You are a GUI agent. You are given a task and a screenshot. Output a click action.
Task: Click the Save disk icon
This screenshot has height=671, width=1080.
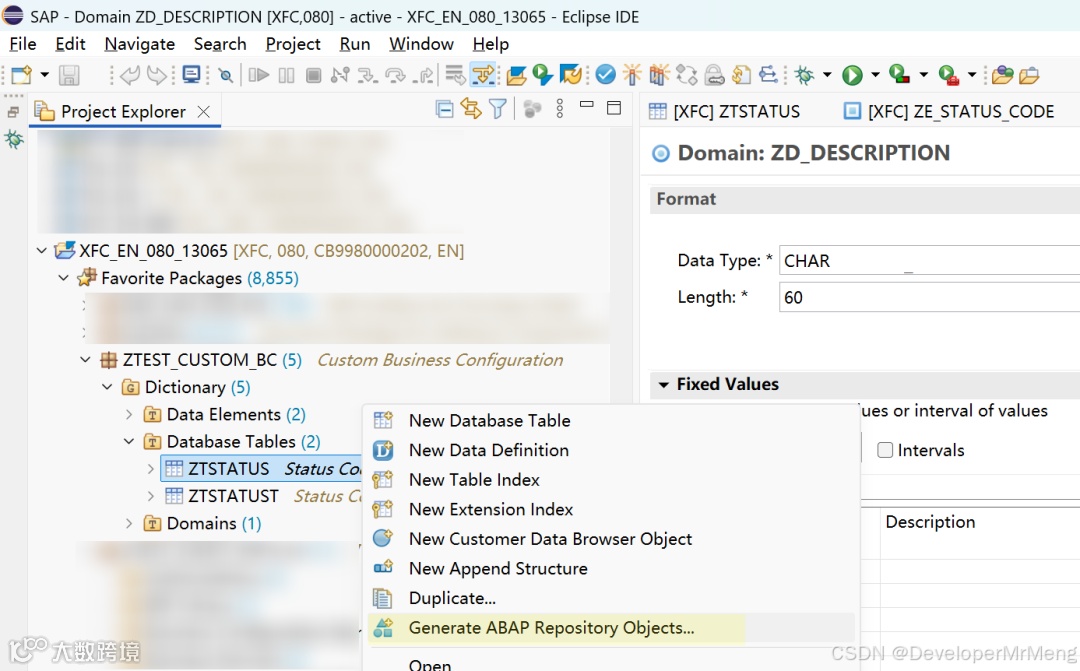[x=69, y=74]
